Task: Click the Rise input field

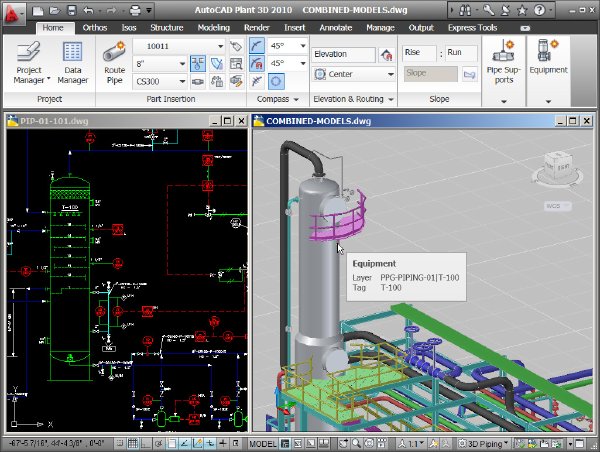Action: pyautogui.click(x=419, y=53)
